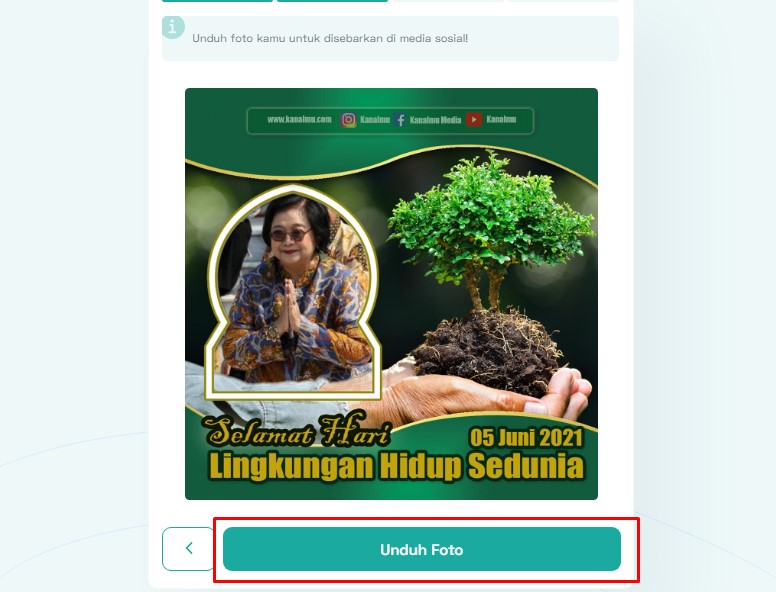Click the "Selamat Hari" script text
The width and height of the screenshot is (776, 592).
(297, 429)
